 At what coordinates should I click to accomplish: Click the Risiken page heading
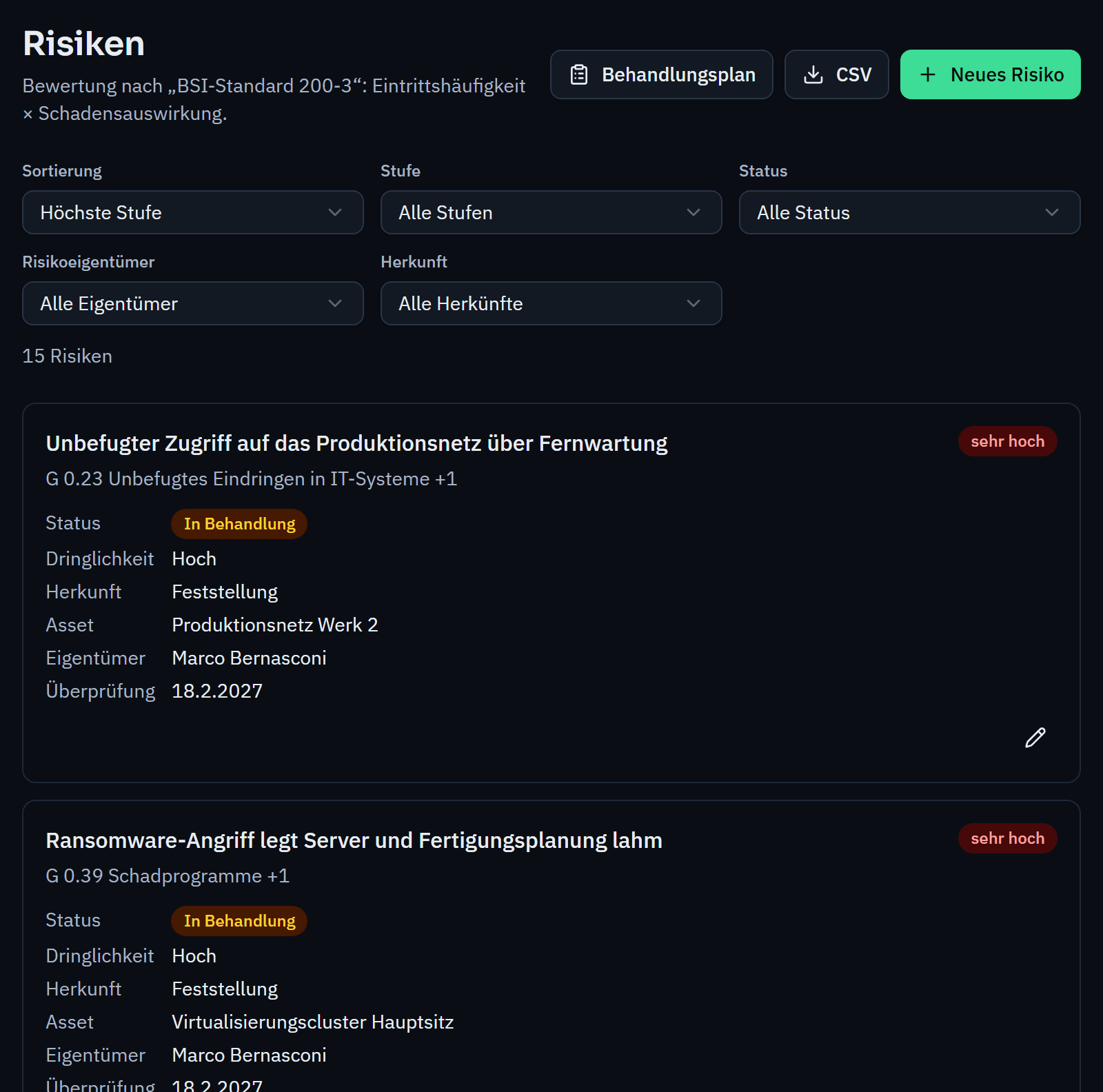83,43
